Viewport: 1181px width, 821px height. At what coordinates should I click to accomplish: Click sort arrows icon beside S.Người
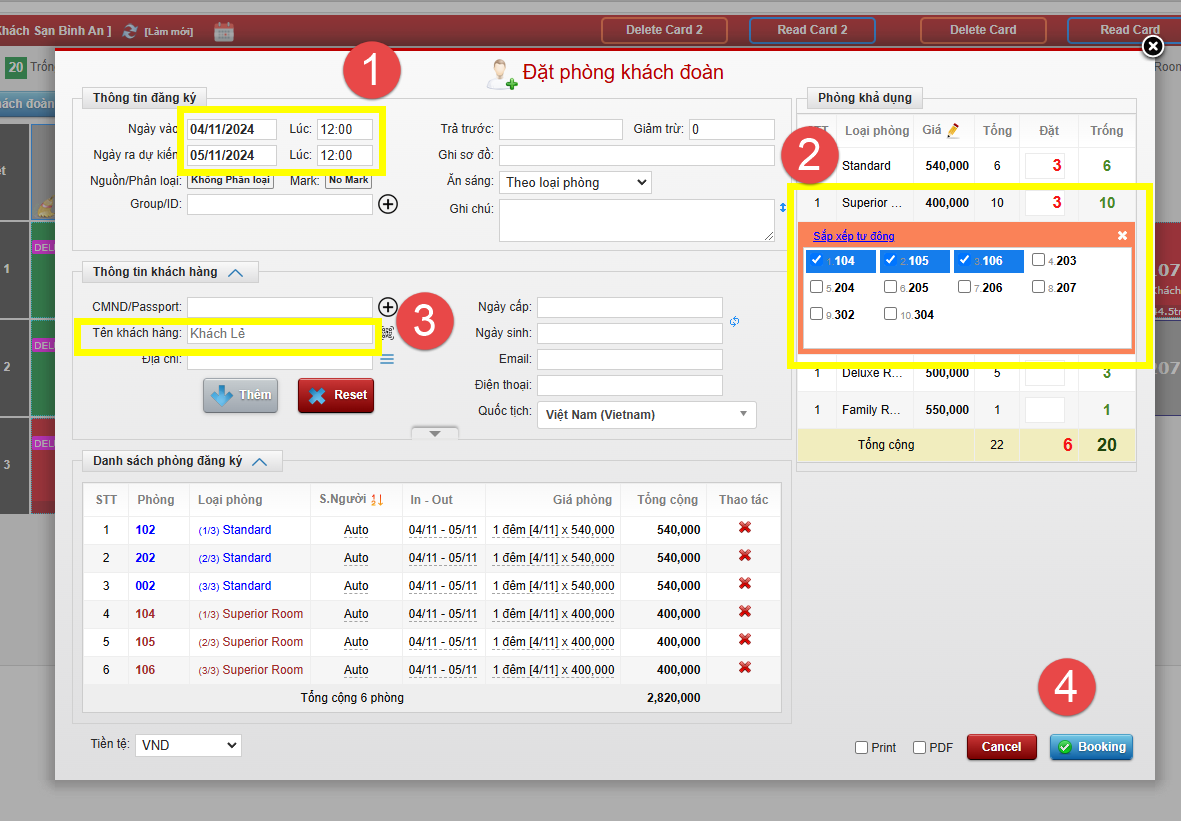(377, 499)
